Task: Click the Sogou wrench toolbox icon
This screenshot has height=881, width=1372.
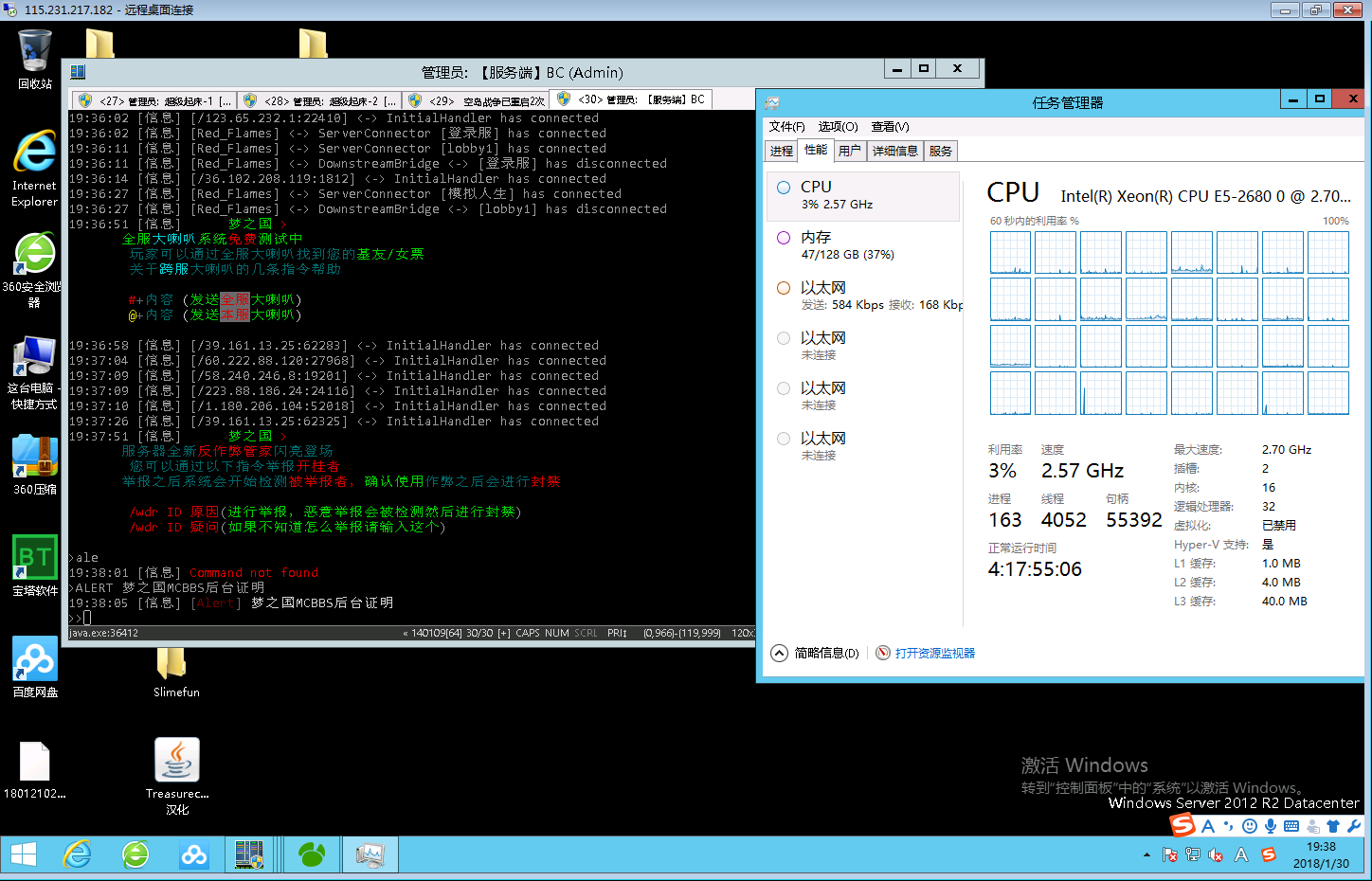Action: click(x=1354, y=826)
